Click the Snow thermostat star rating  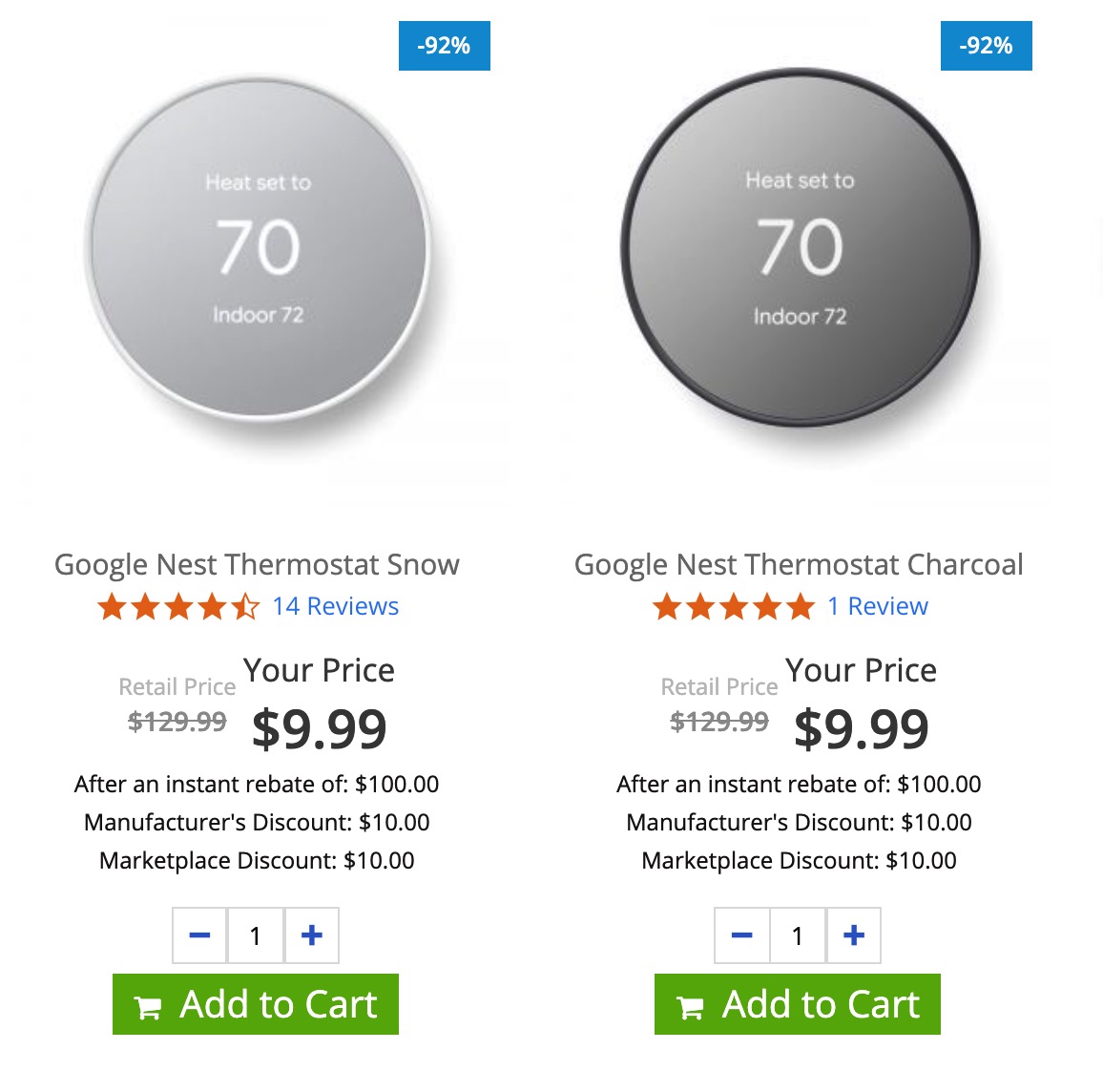pos(178,606)
